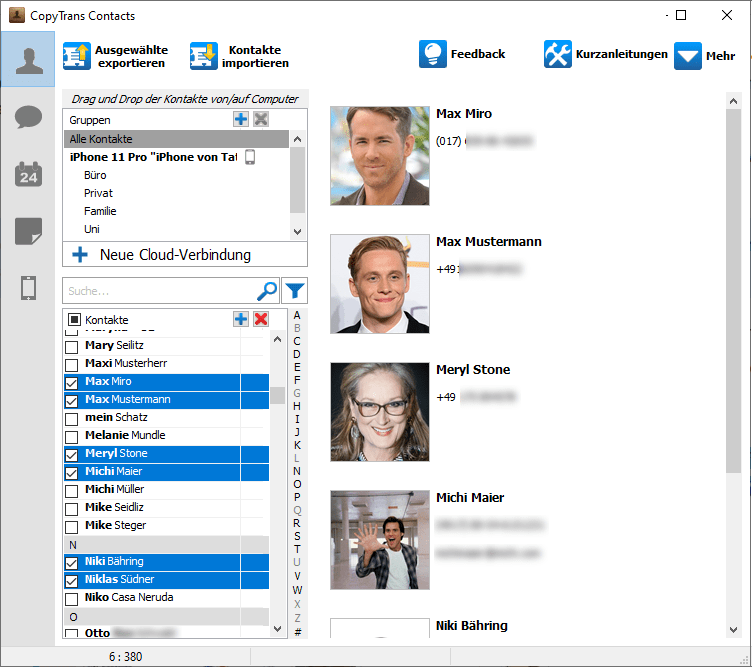Open the Messages speech bubble section
This screenshot has height=667, width=752.
tap(28, 117)
